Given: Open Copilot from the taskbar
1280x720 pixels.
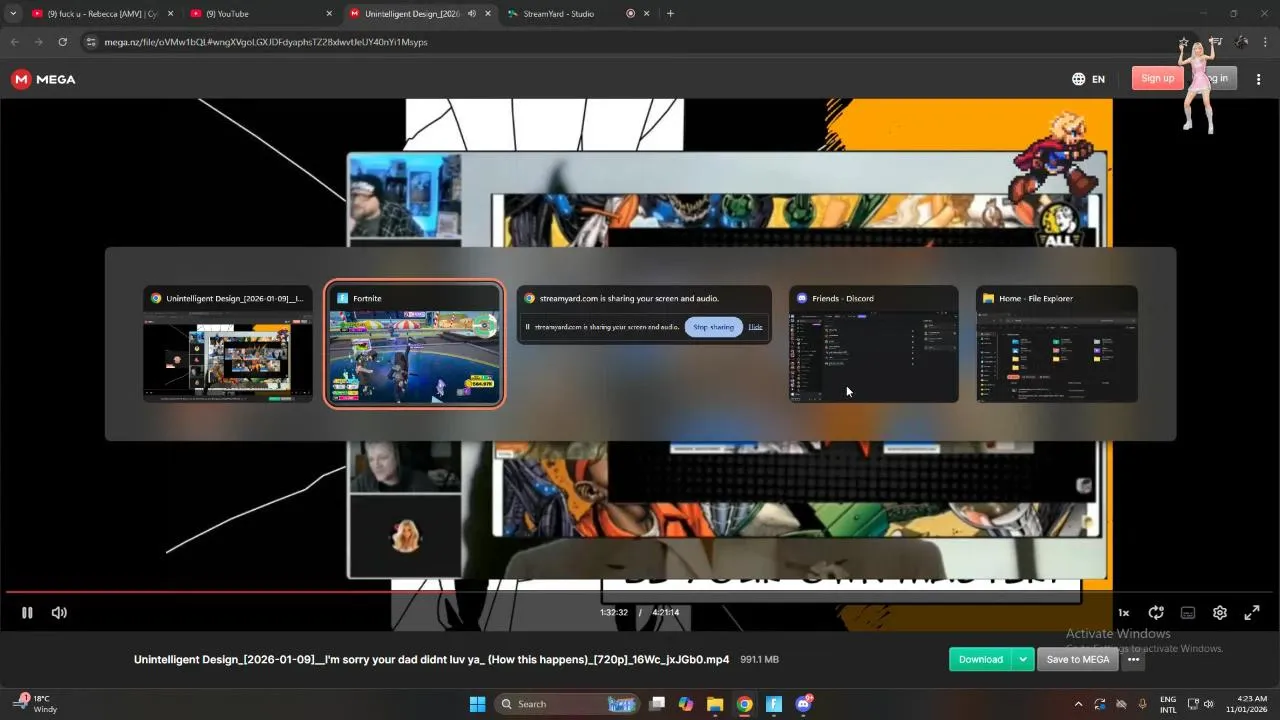Looking at the screenshot, I should pyautogui.click(x=686, y=704).
